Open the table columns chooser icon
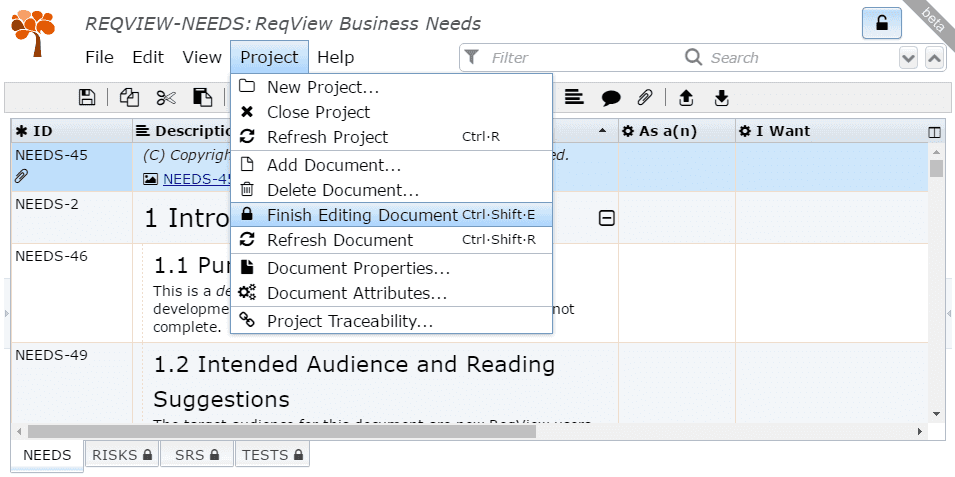Image resolution: width=955 pixels, height=477 pixels. (x=934, y=132)
